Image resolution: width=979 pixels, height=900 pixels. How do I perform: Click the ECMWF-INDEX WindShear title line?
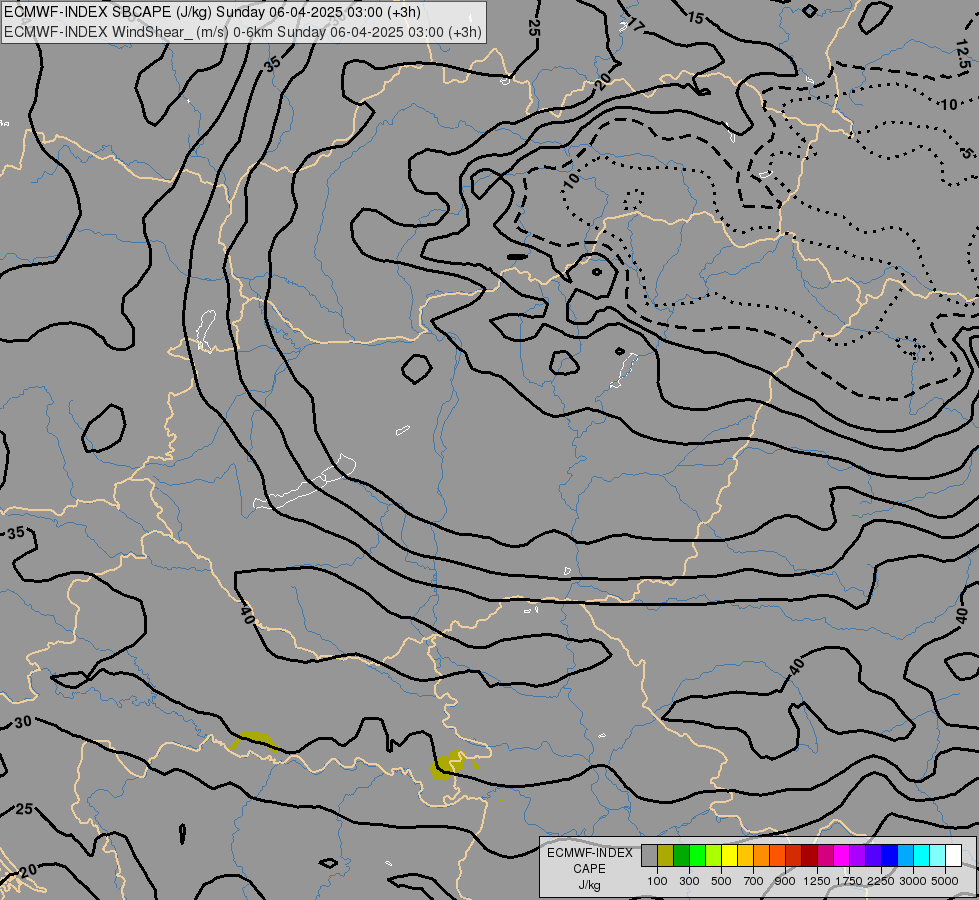pos(243,32)
